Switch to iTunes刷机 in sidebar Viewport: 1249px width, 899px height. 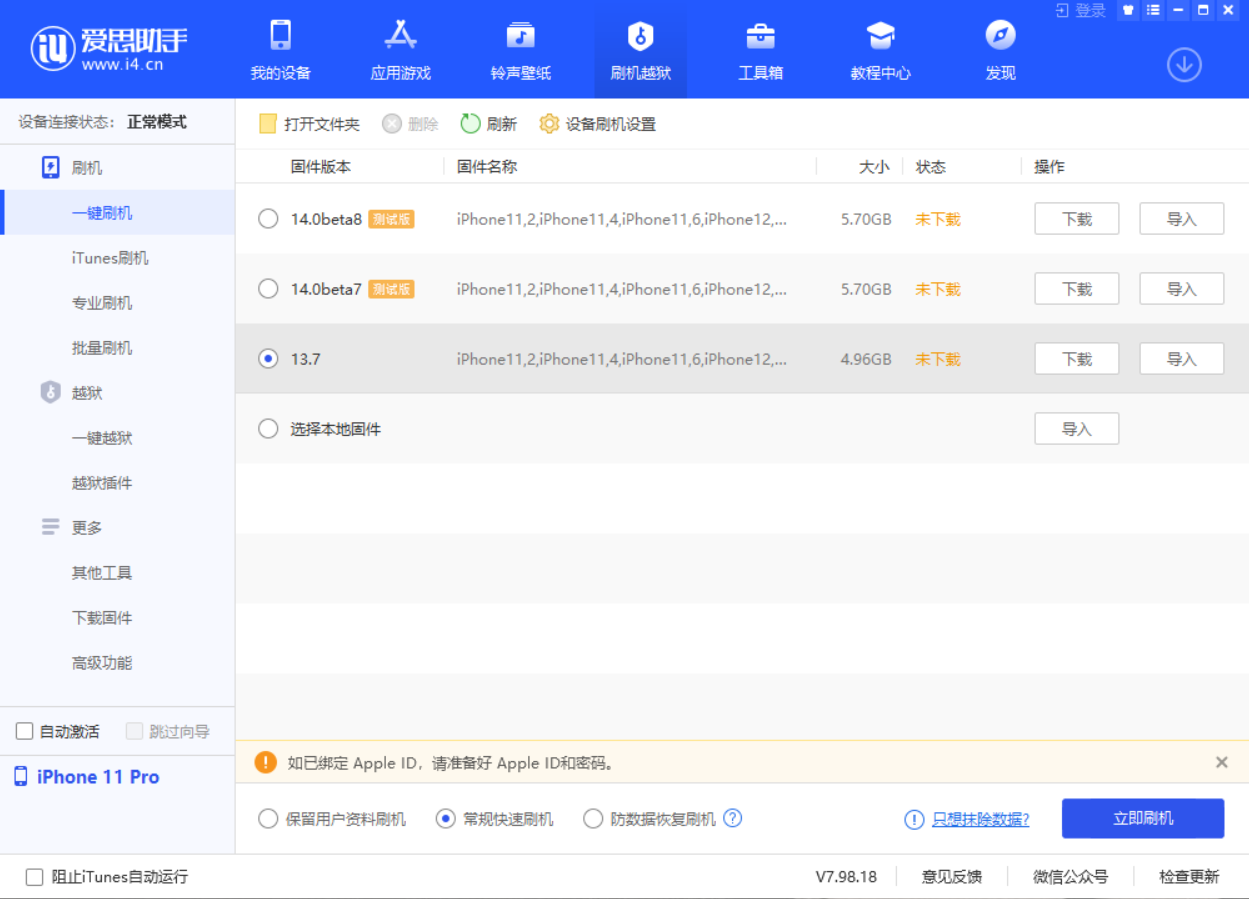[110, 258]
